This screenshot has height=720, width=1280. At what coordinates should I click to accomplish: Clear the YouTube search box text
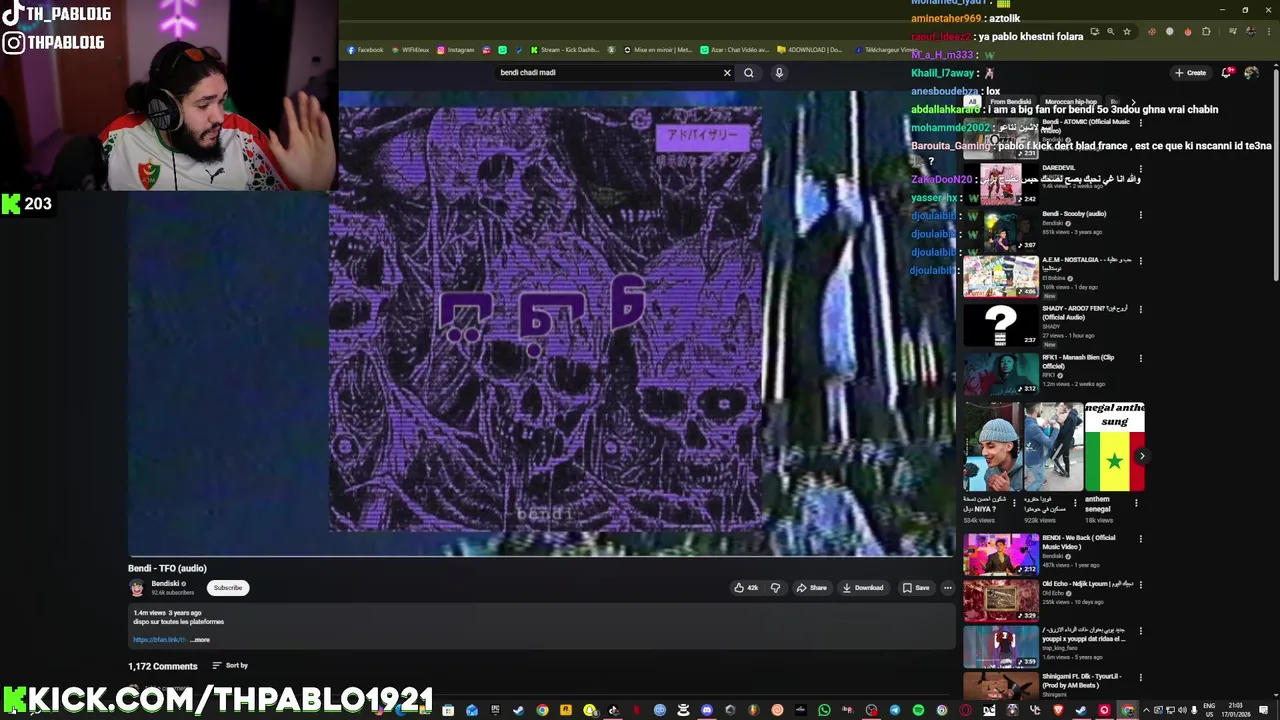727,73
